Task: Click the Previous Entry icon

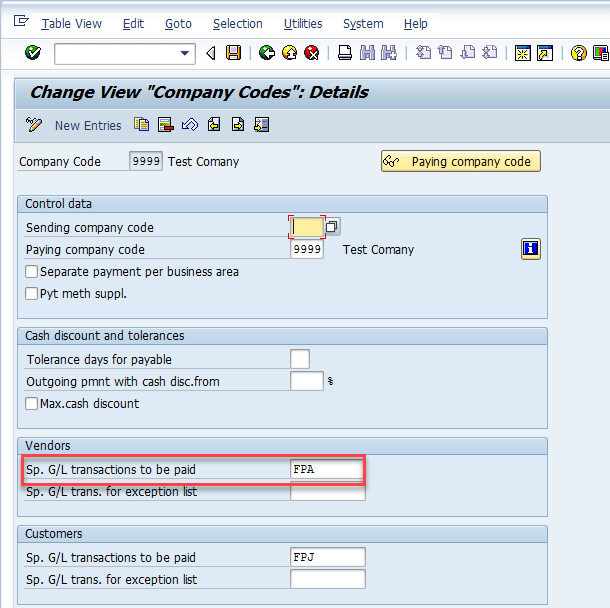Action: [214, 124]
